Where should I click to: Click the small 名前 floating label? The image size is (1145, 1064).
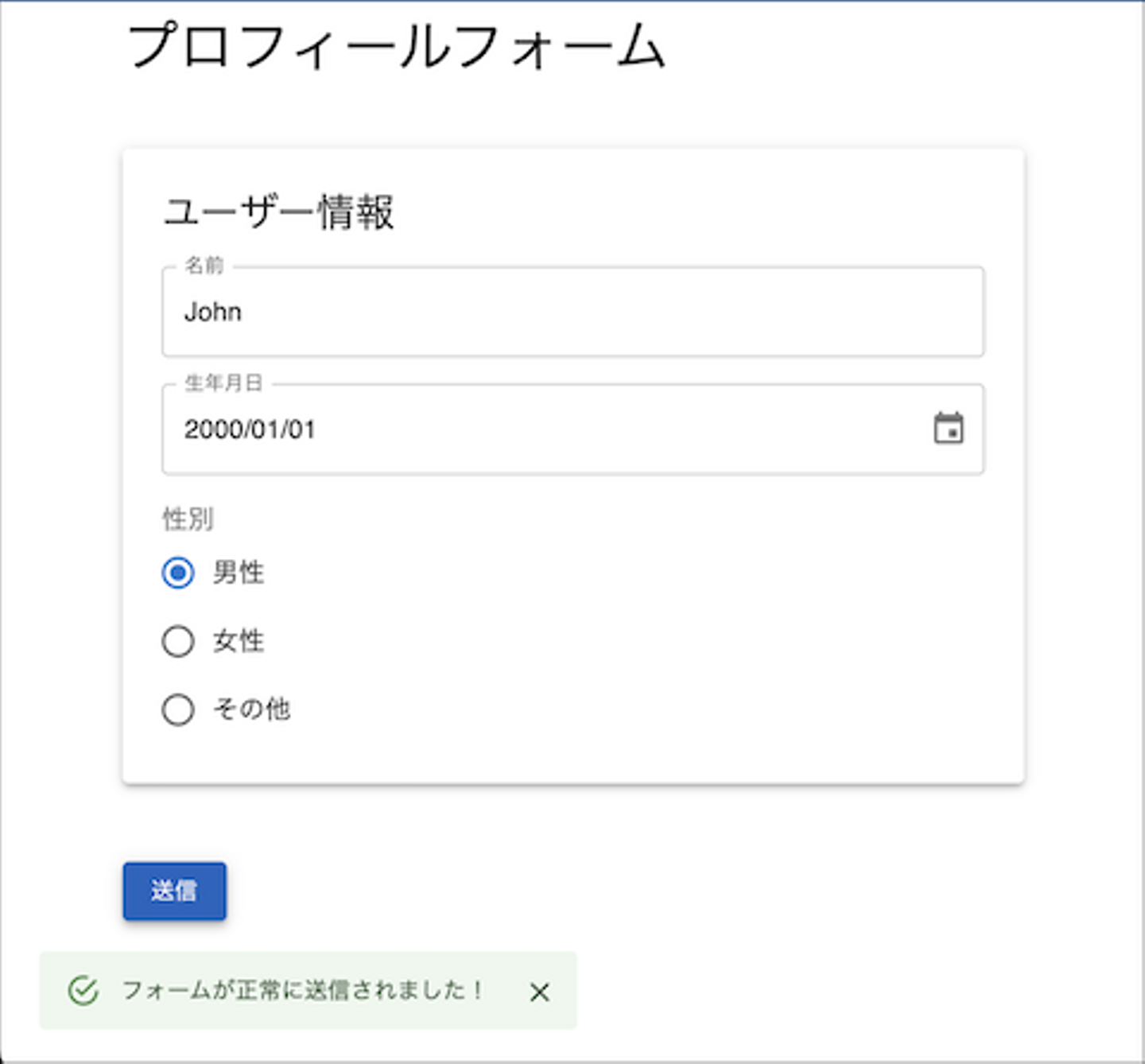tap(204, 266)
